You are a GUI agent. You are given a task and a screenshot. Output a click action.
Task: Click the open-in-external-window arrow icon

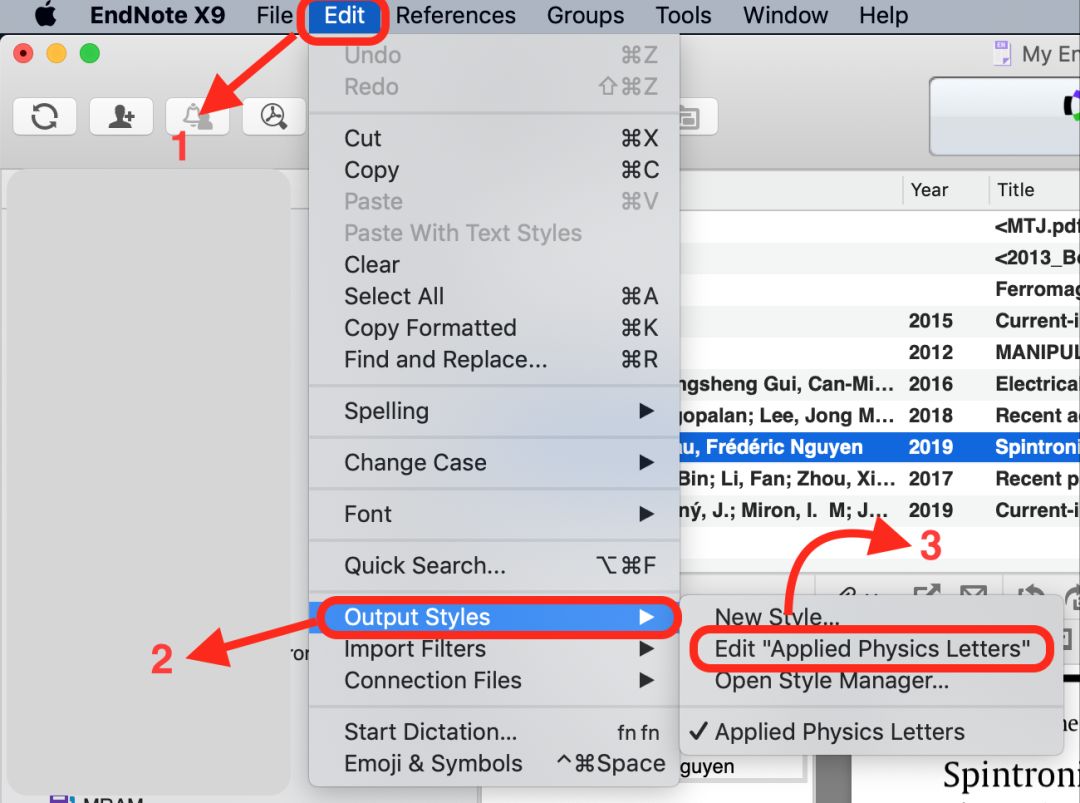click(926, 596)
